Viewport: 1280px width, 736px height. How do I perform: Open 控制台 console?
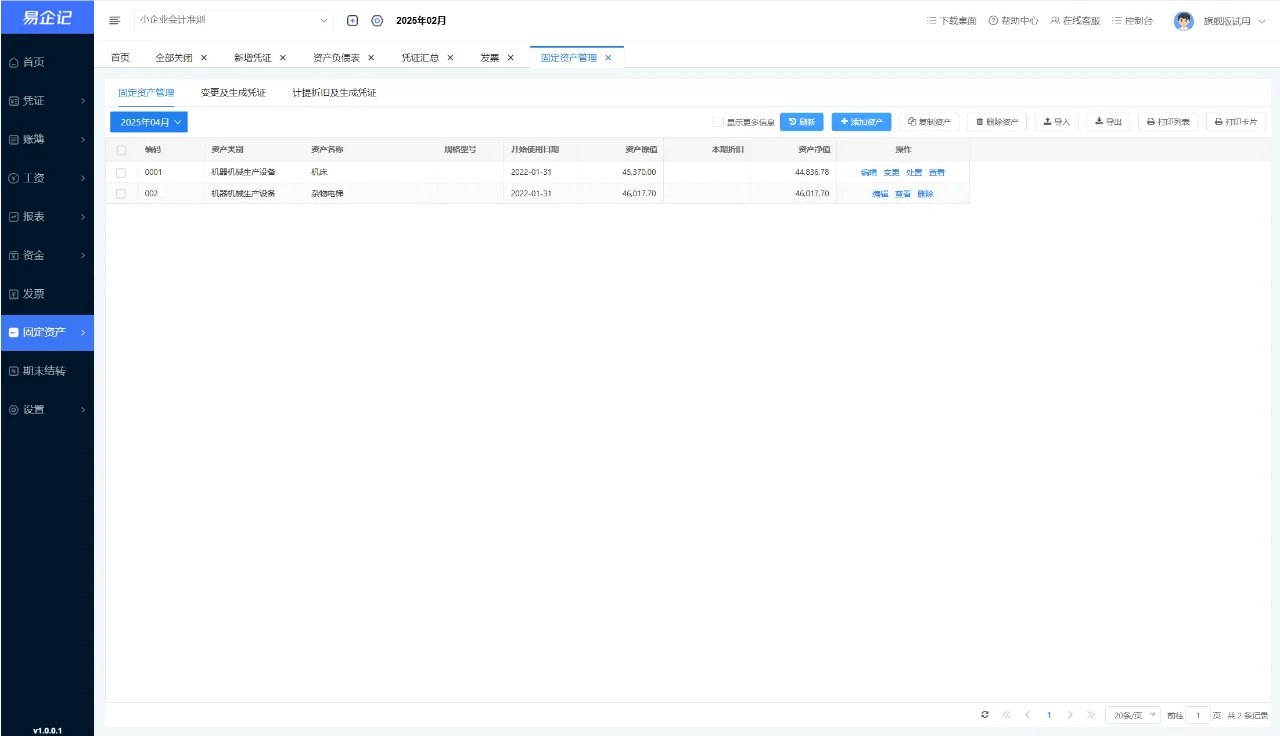tap(1132, 21)
